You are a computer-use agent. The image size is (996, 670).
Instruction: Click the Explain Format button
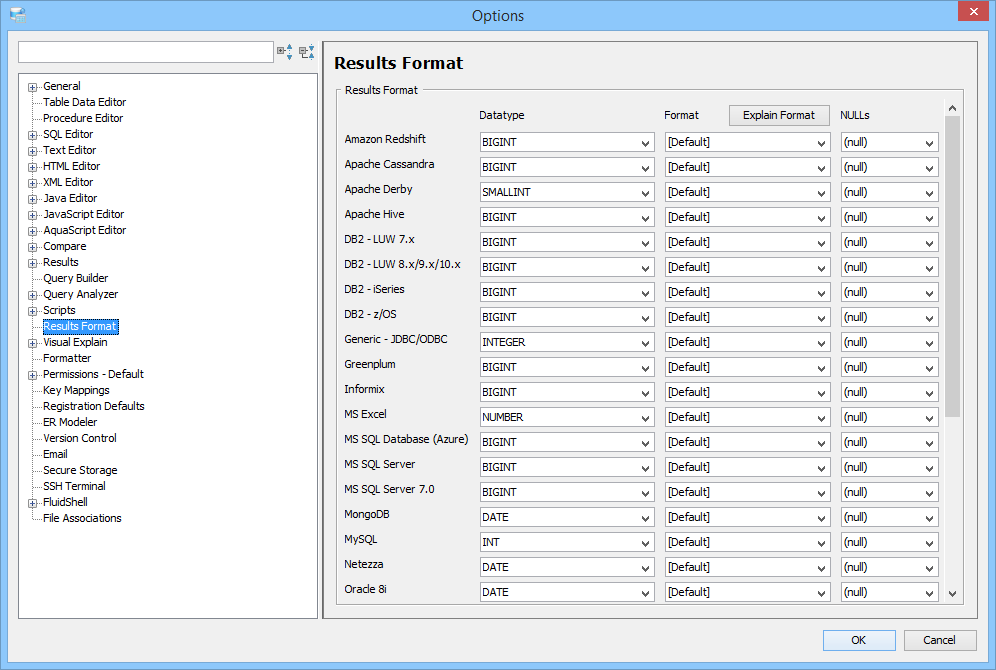pyautogui.click(x=779, y=115)
